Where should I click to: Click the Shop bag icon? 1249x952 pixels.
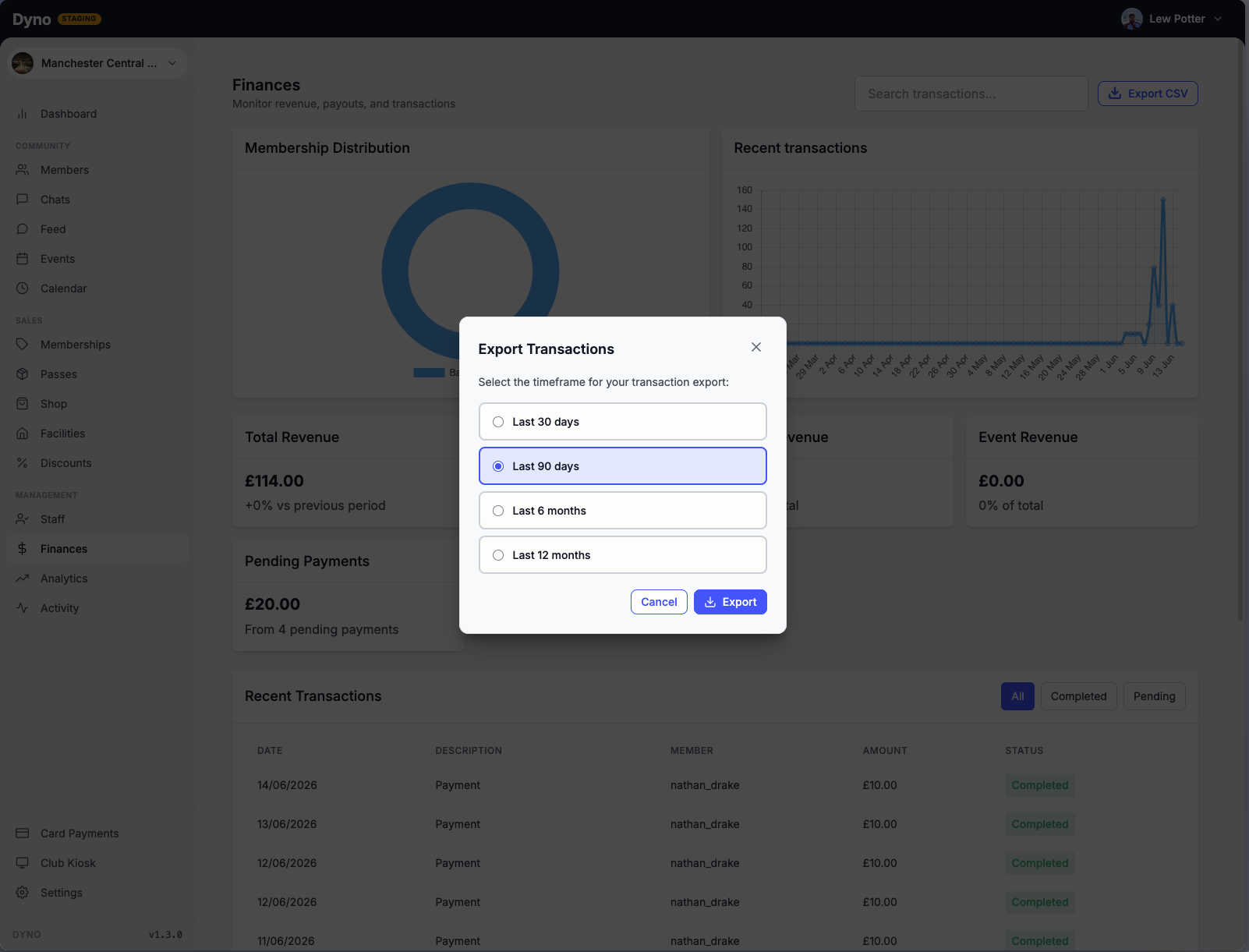[23, 404]
